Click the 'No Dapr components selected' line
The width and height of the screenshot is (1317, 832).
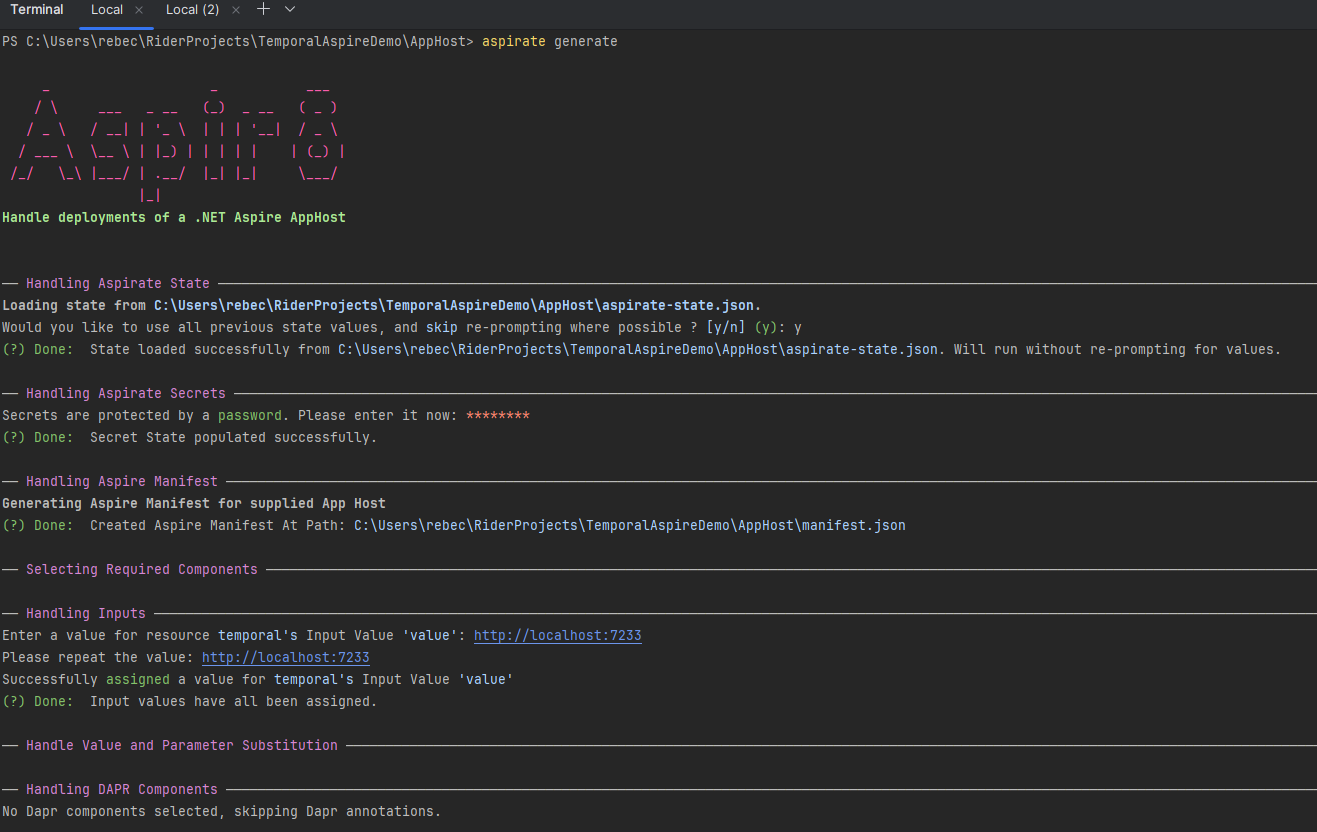(x=222, y=812)
